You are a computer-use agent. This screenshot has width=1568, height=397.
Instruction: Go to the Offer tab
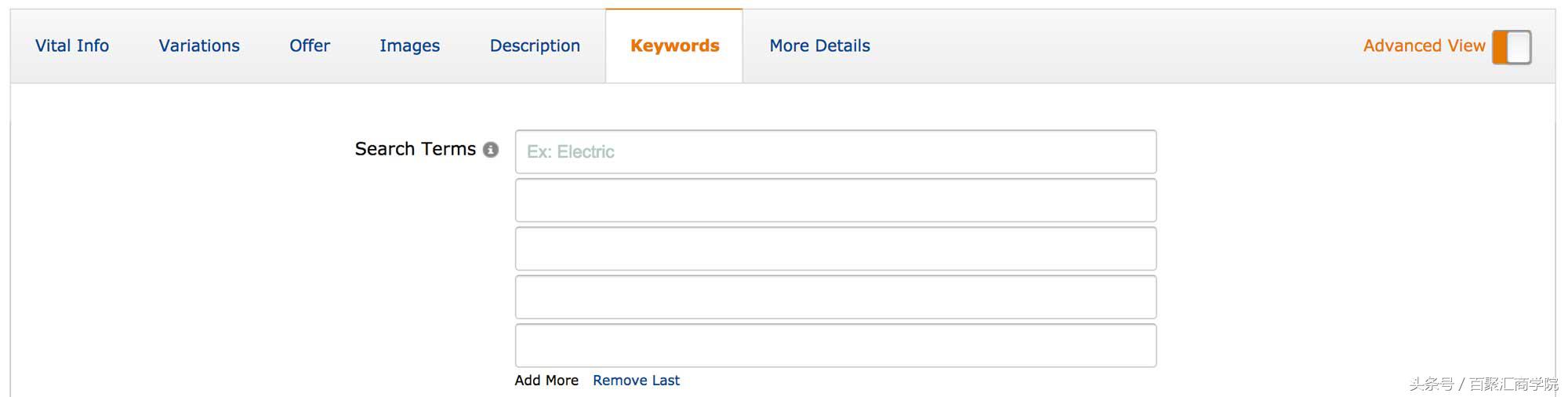point(310,46)
